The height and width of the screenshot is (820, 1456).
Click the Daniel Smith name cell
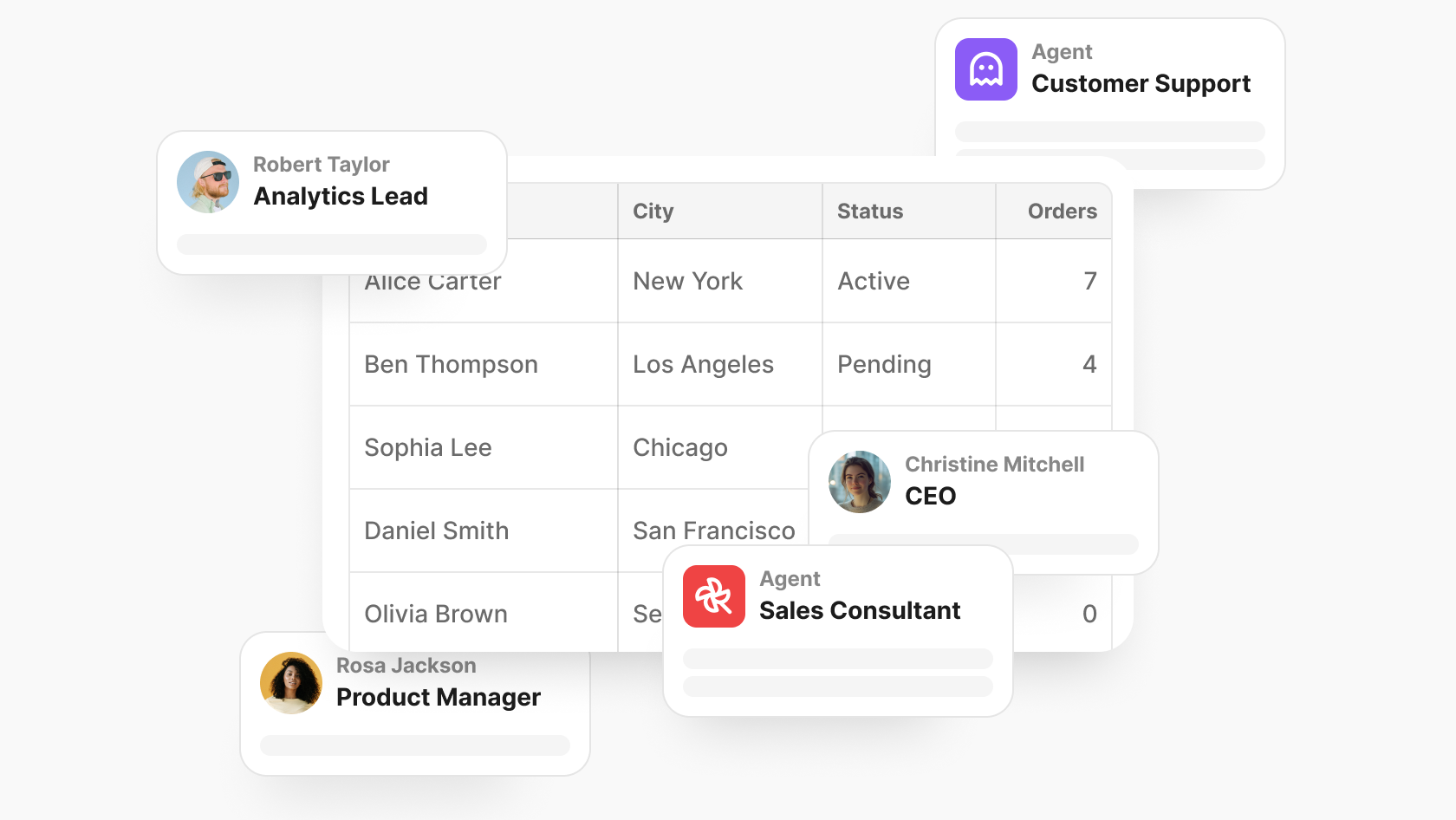(x=436, y=530)
